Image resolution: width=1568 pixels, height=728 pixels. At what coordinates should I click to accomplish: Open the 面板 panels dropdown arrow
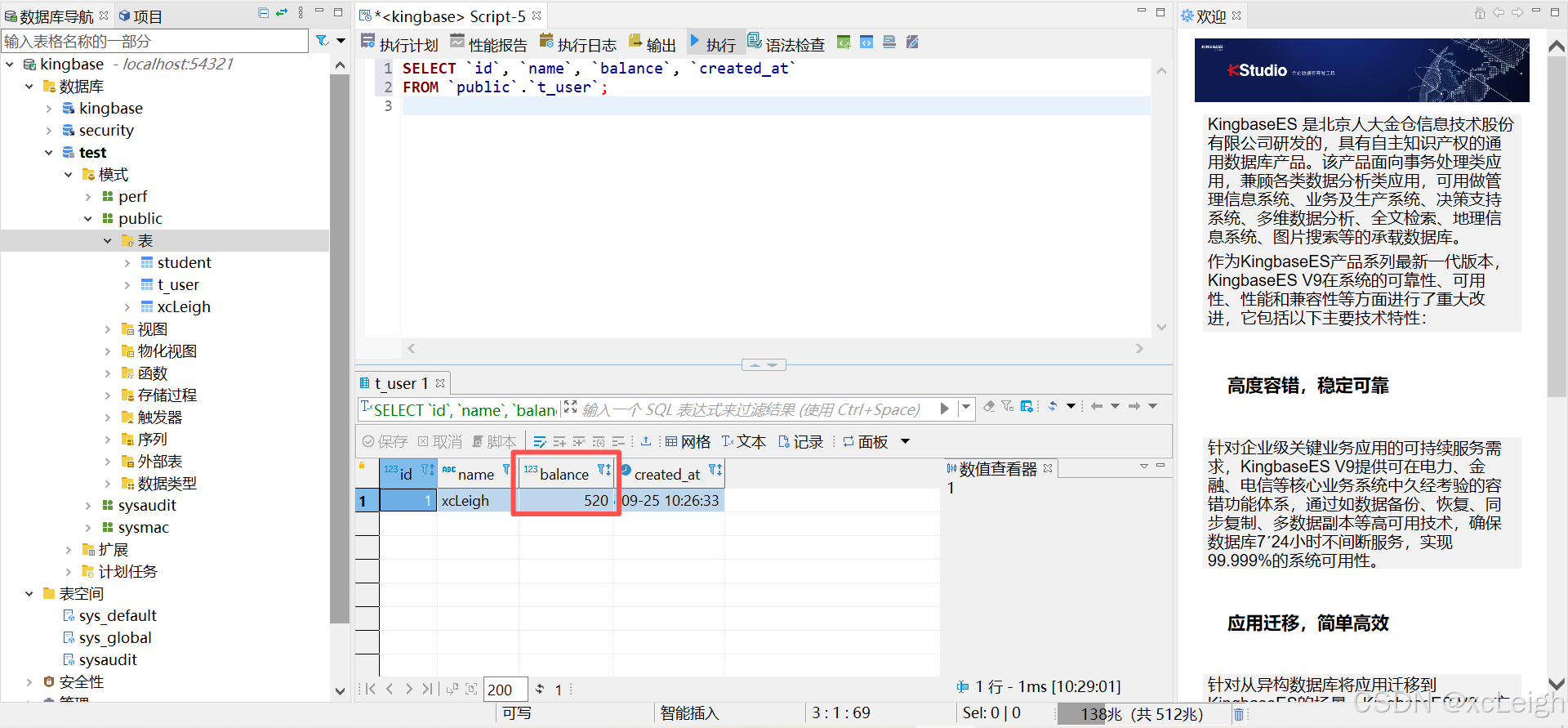point(905,441)
